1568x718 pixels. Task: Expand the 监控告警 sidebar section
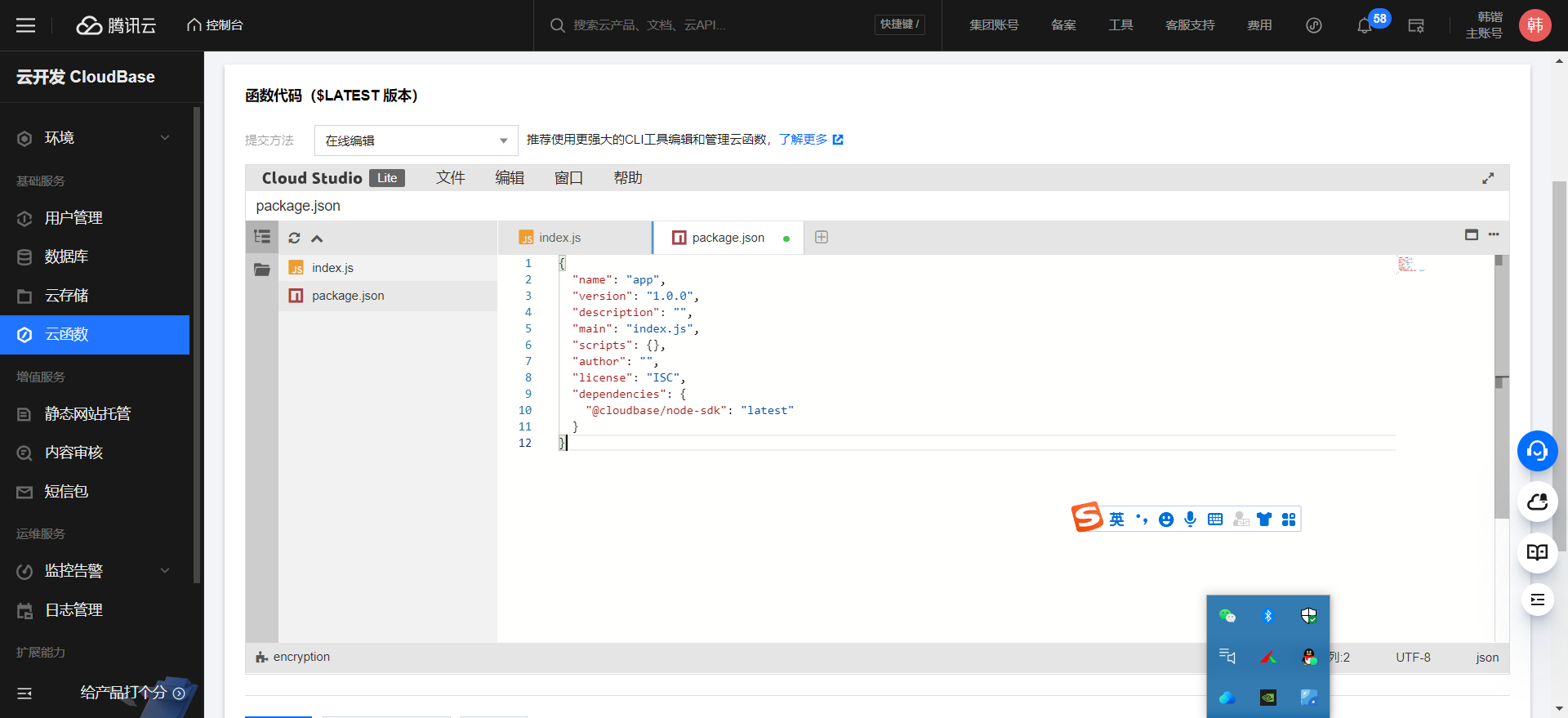(x=95, y=571)
